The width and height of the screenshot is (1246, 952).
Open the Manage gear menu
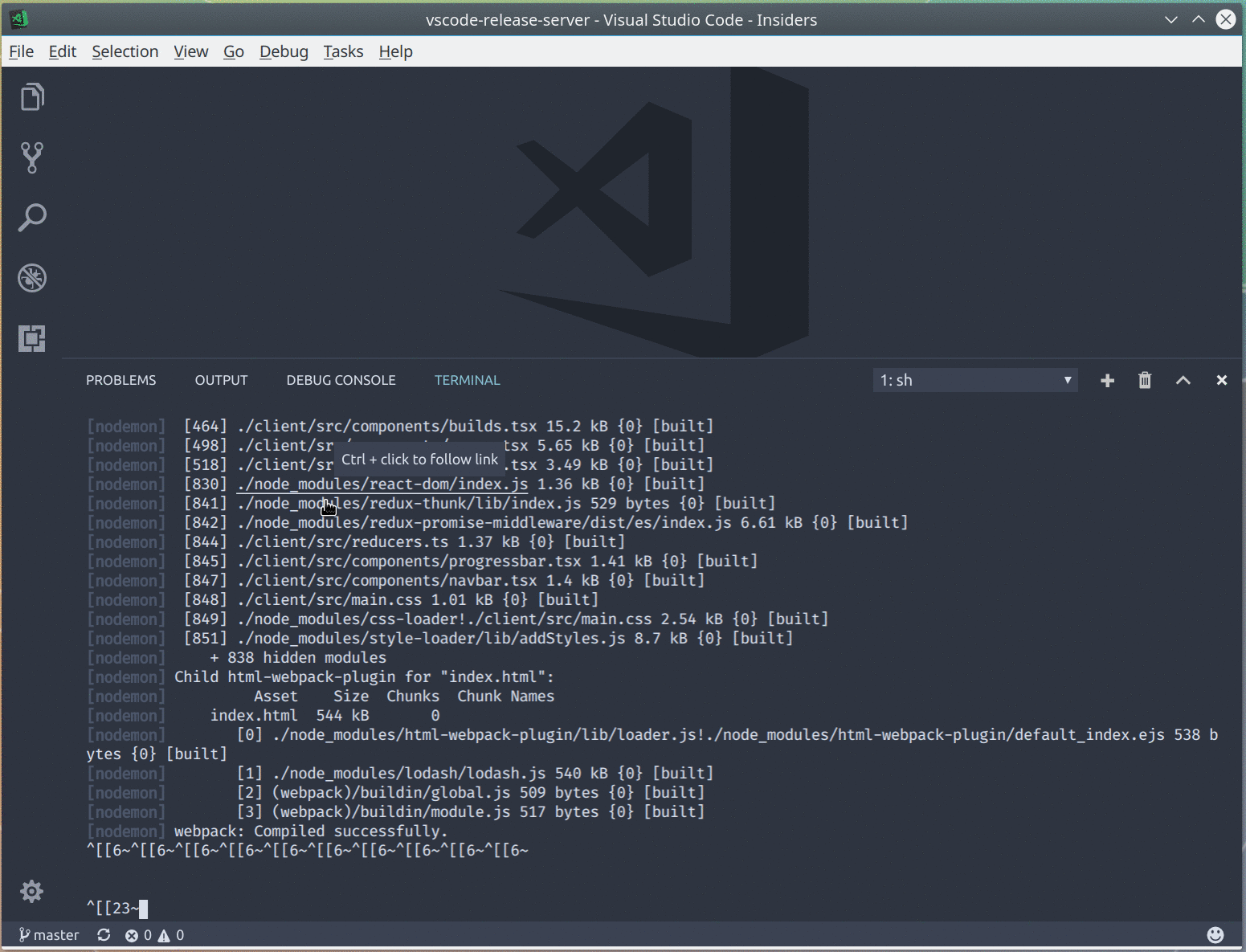coord(31,891)
